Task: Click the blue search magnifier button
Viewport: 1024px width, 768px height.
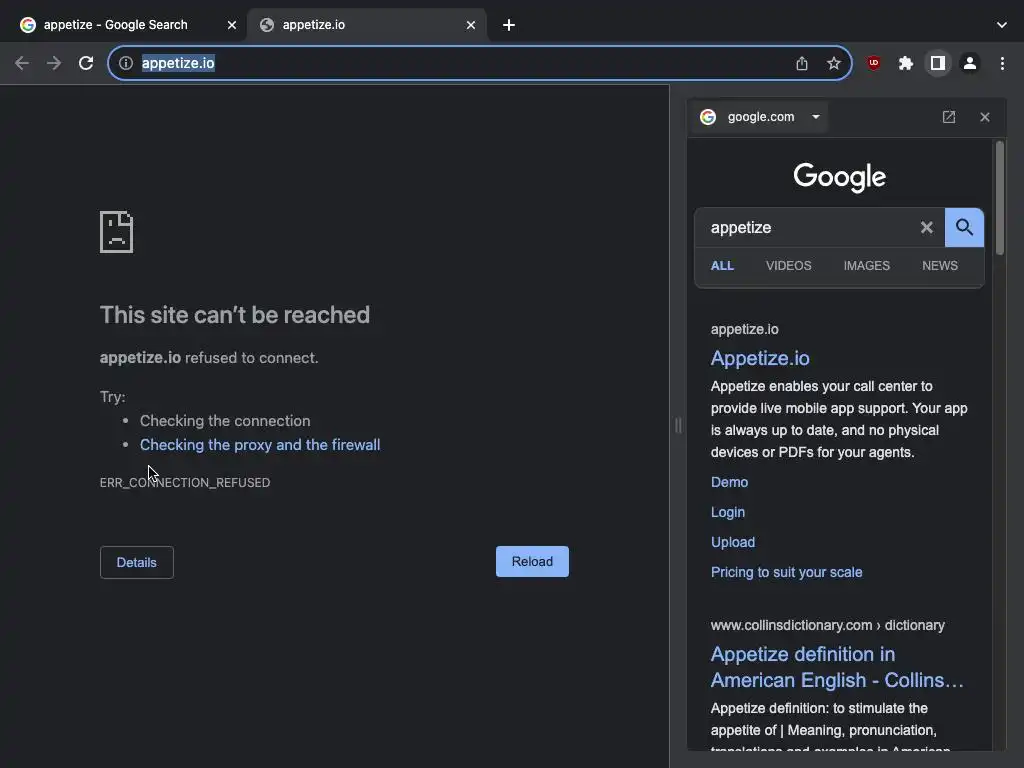Action: pyautogui.click(x=964, y=227)
